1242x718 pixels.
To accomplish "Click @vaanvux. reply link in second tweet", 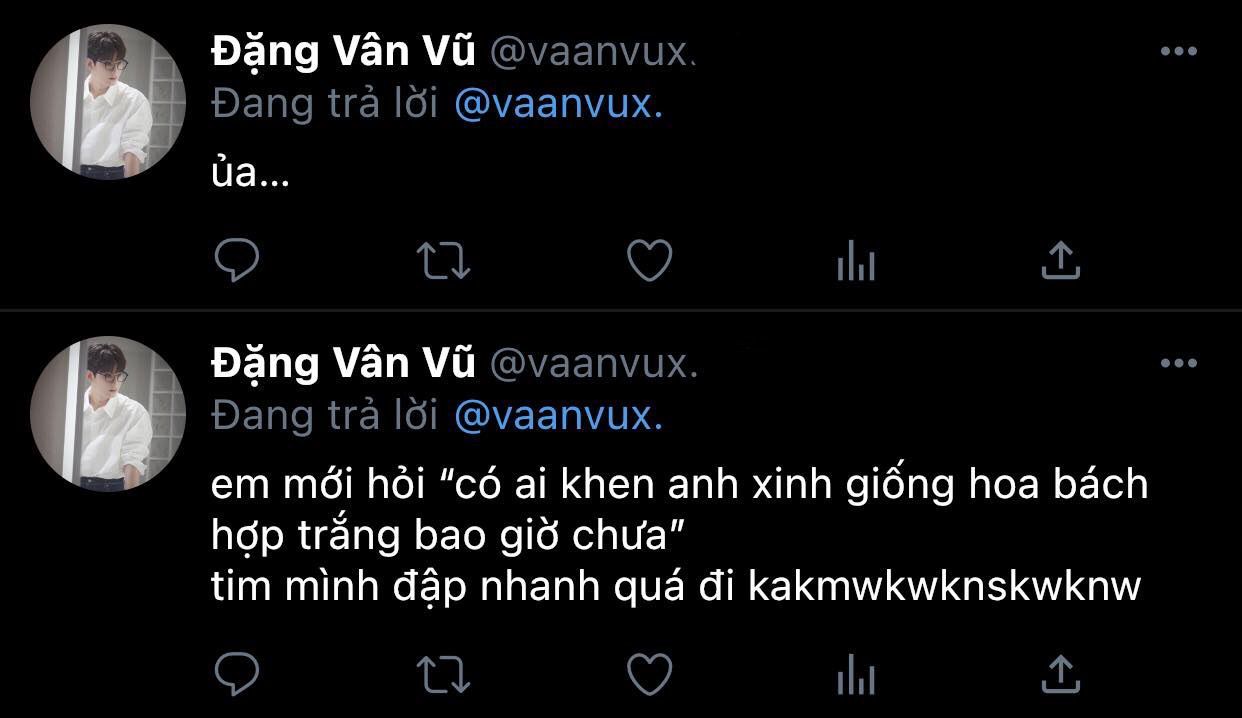I will 559,416.
